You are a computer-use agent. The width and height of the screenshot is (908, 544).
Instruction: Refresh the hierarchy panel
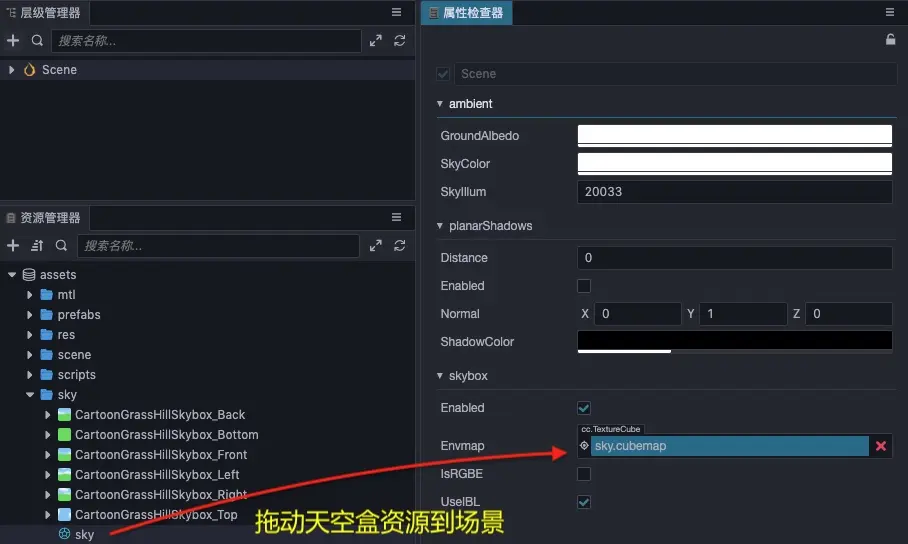pyautogui.click(x=400, y=41)
